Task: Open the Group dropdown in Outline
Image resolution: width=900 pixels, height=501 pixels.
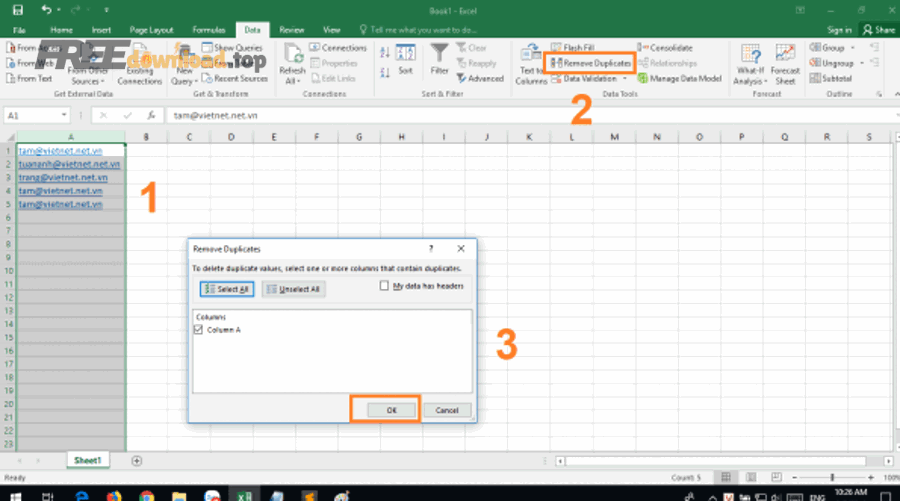Action: tap(852, 48)
